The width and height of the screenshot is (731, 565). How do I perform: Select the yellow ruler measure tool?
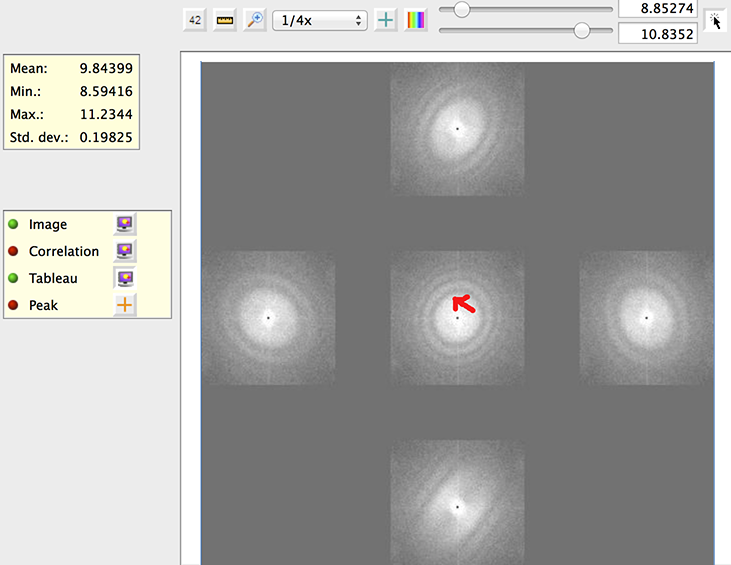coord(225,20)
